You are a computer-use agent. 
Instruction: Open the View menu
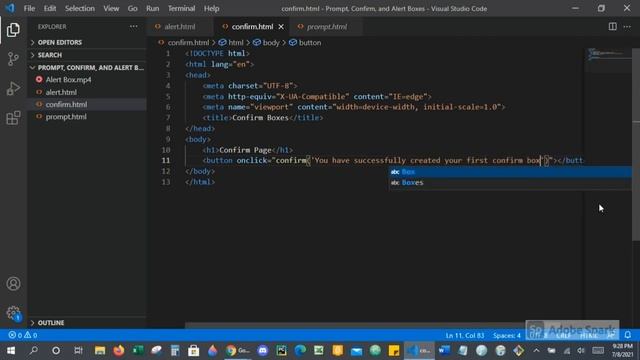pos(111,8)
